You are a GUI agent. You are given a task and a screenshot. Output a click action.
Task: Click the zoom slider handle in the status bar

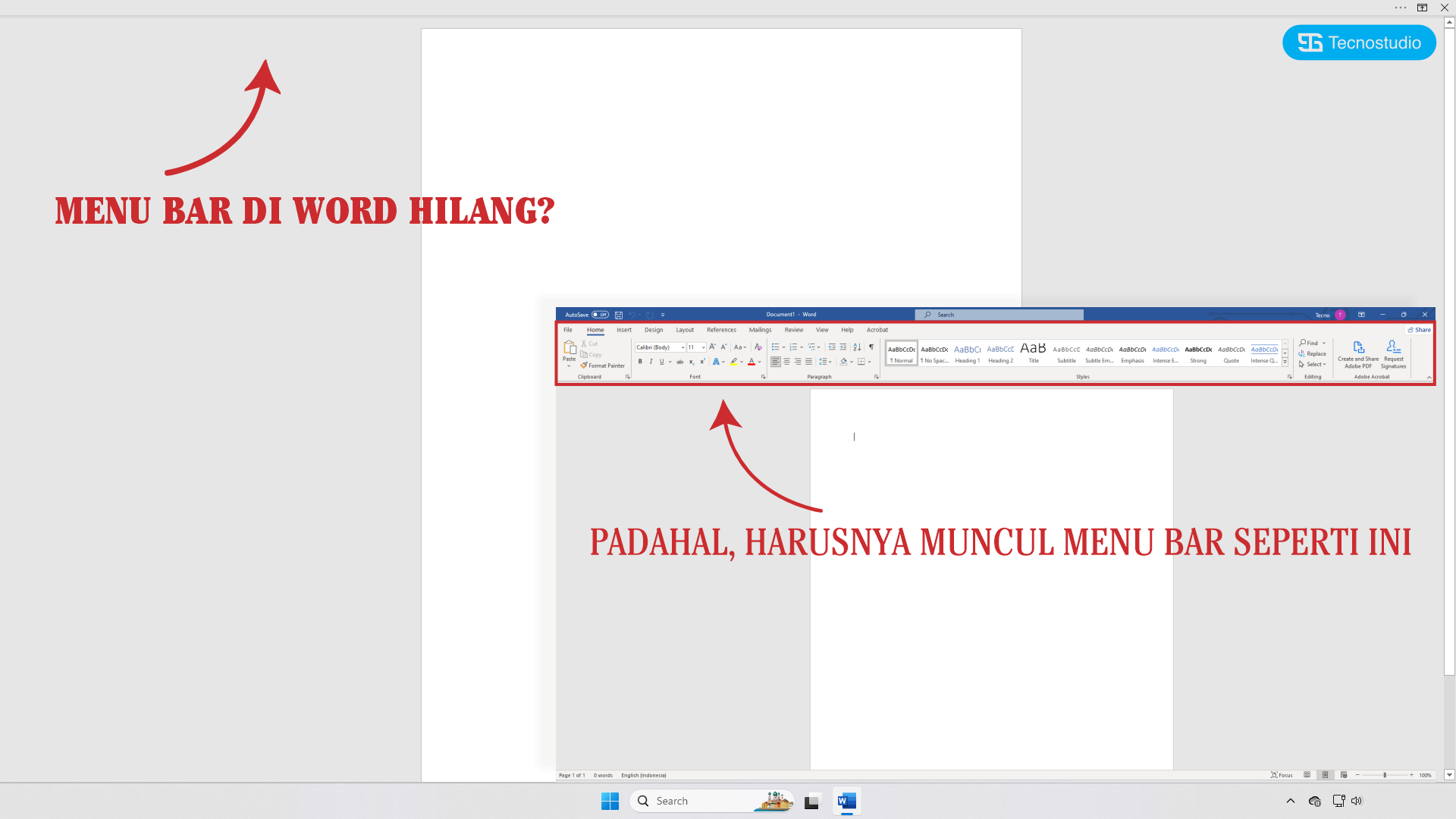tap(1385, 775)
